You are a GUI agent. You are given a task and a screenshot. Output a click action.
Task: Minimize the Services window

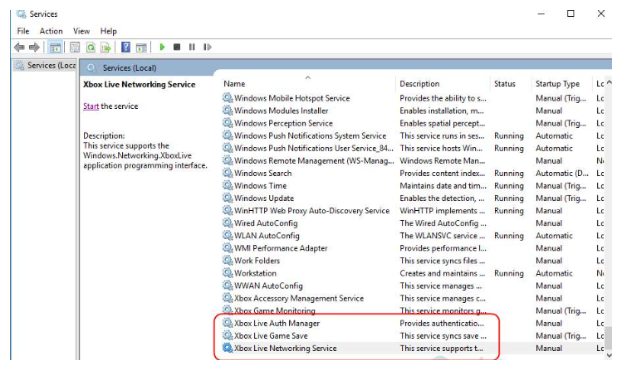541,14
